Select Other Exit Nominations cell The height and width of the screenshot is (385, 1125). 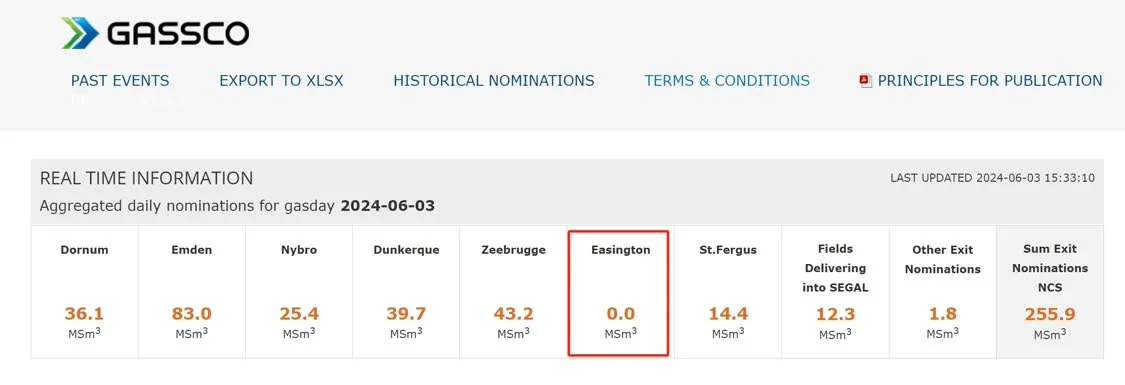(x=943, y=293)
